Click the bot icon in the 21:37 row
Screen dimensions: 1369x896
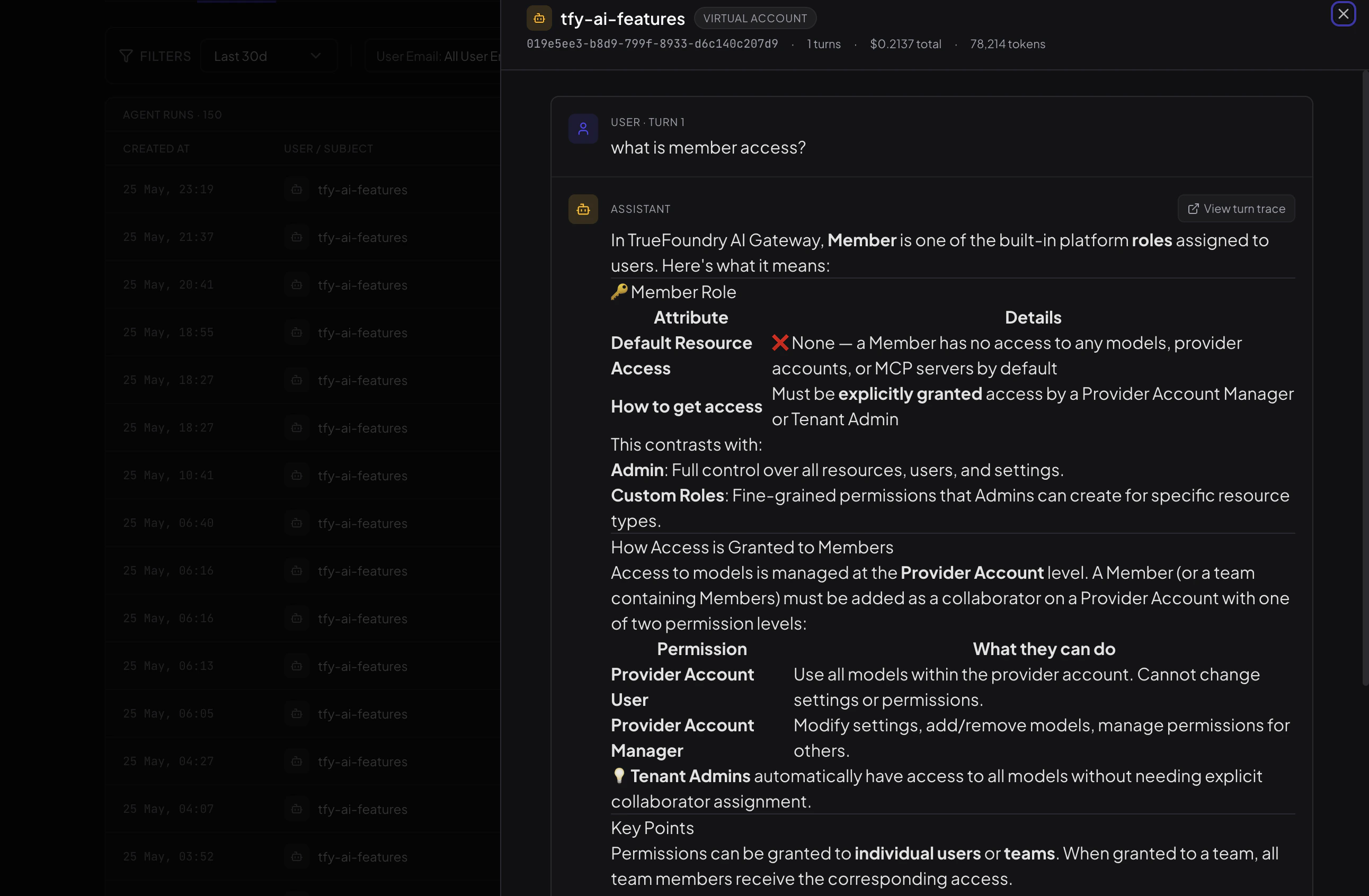296,237
